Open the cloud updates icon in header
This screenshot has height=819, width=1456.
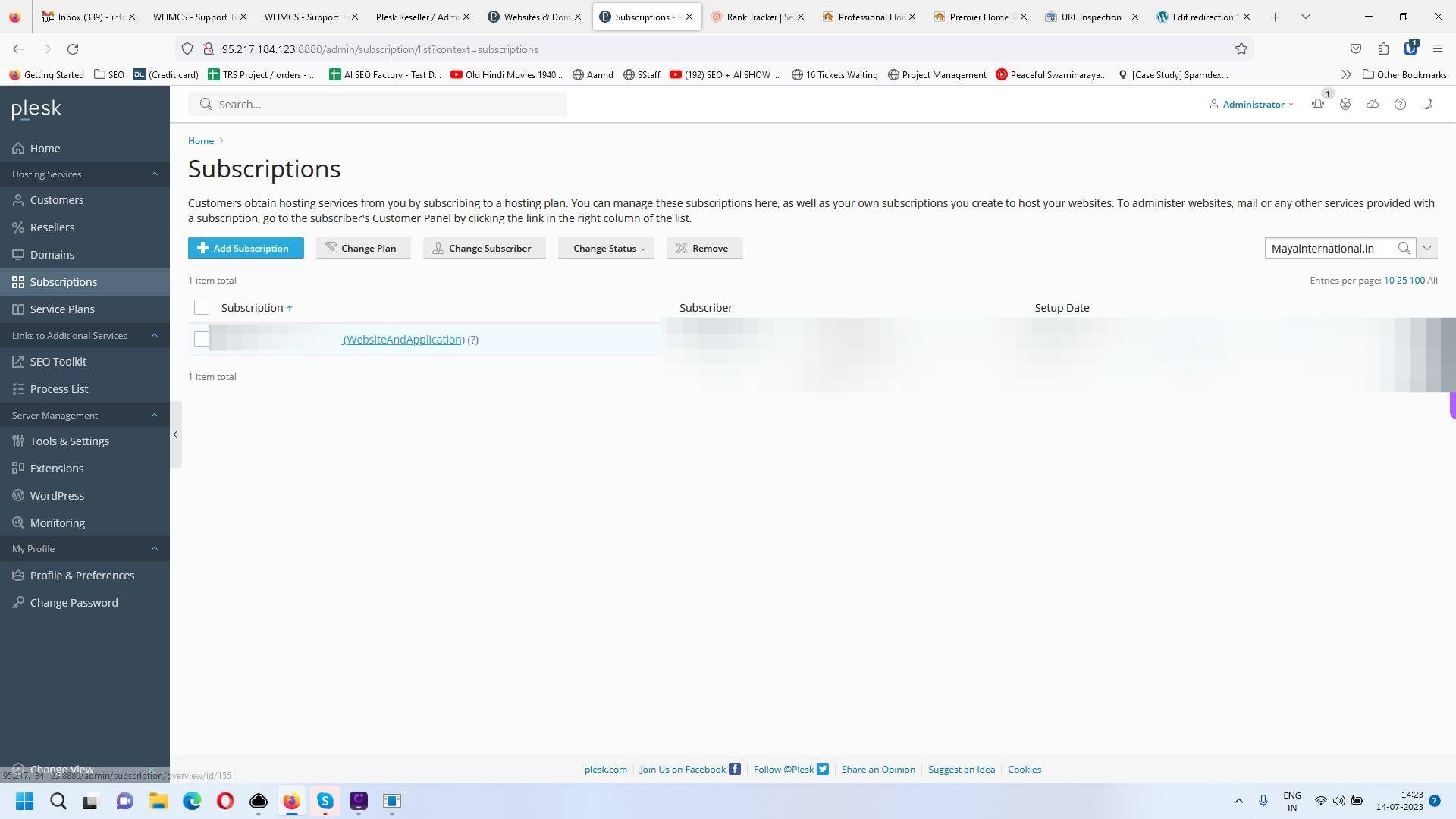(1373, 105)
